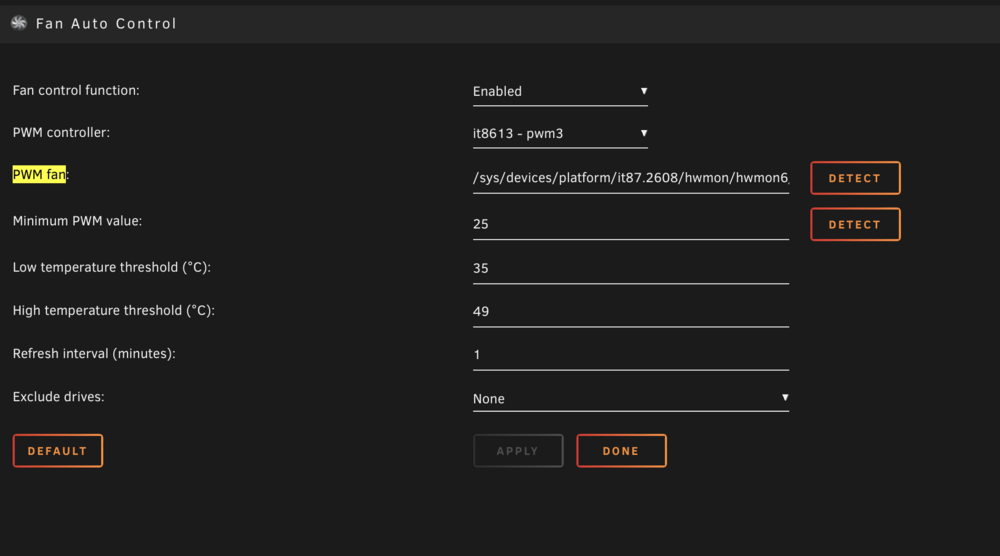Click the Low temperature threshold label

pos(112,267)
